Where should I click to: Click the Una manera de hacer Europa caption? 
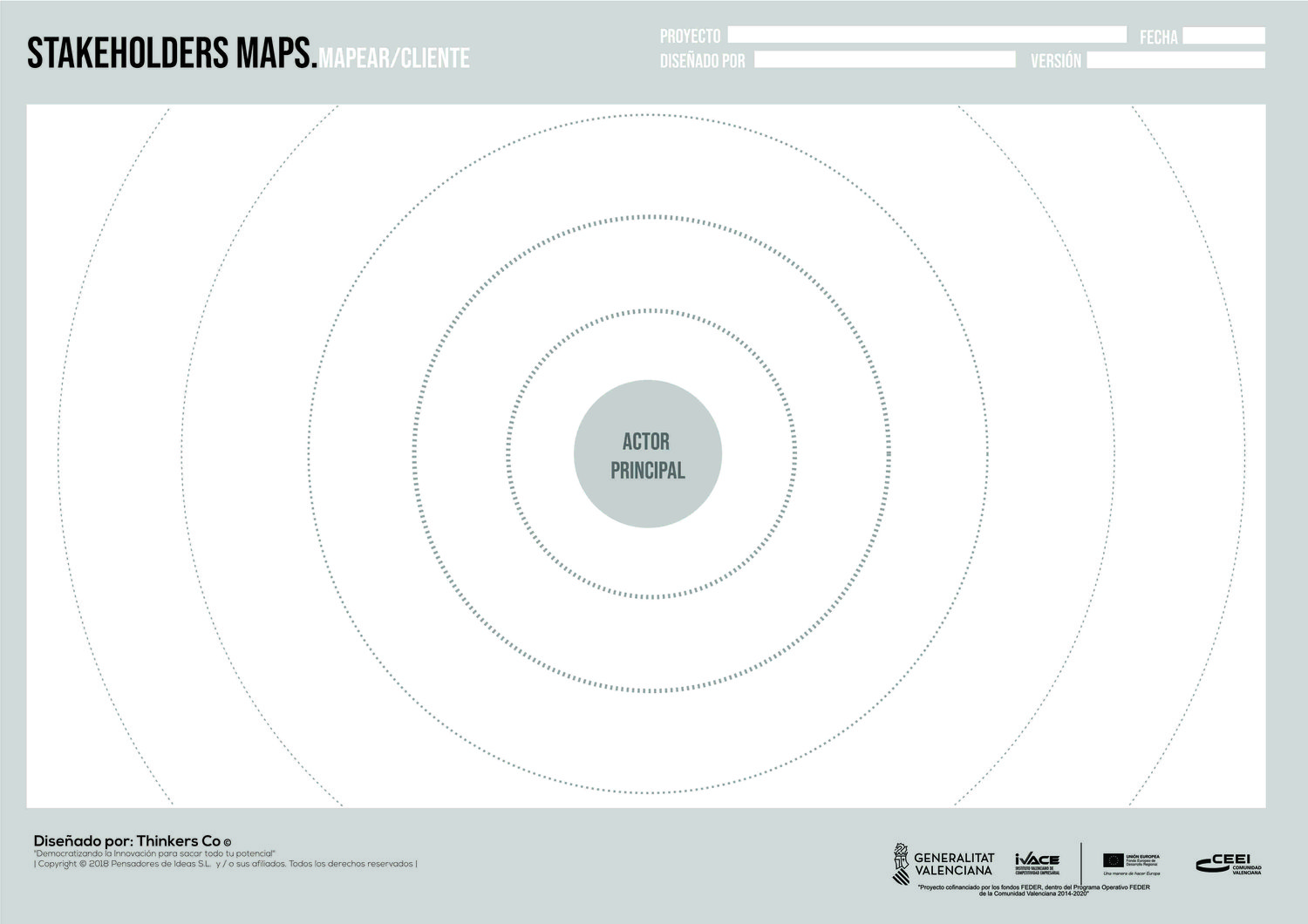[x=1131, y=873]
